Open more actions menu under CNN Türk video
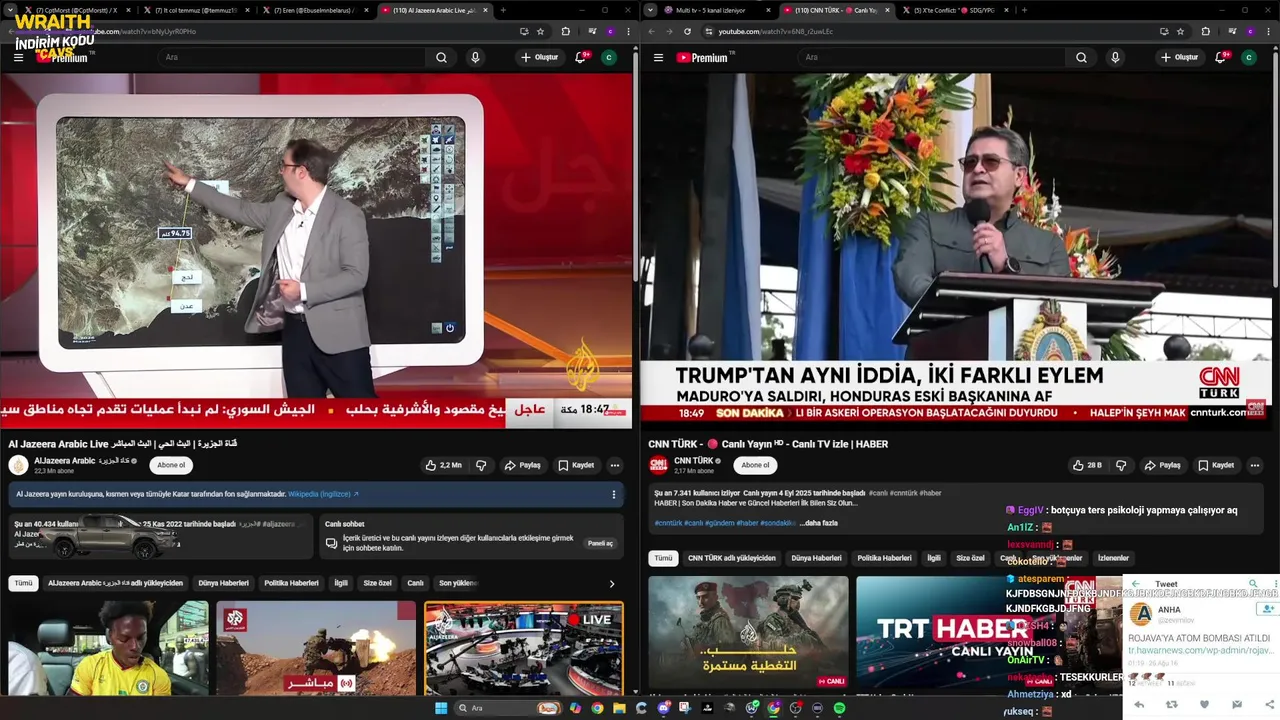Screen dimensions: 1280x720 (1255, 465)
